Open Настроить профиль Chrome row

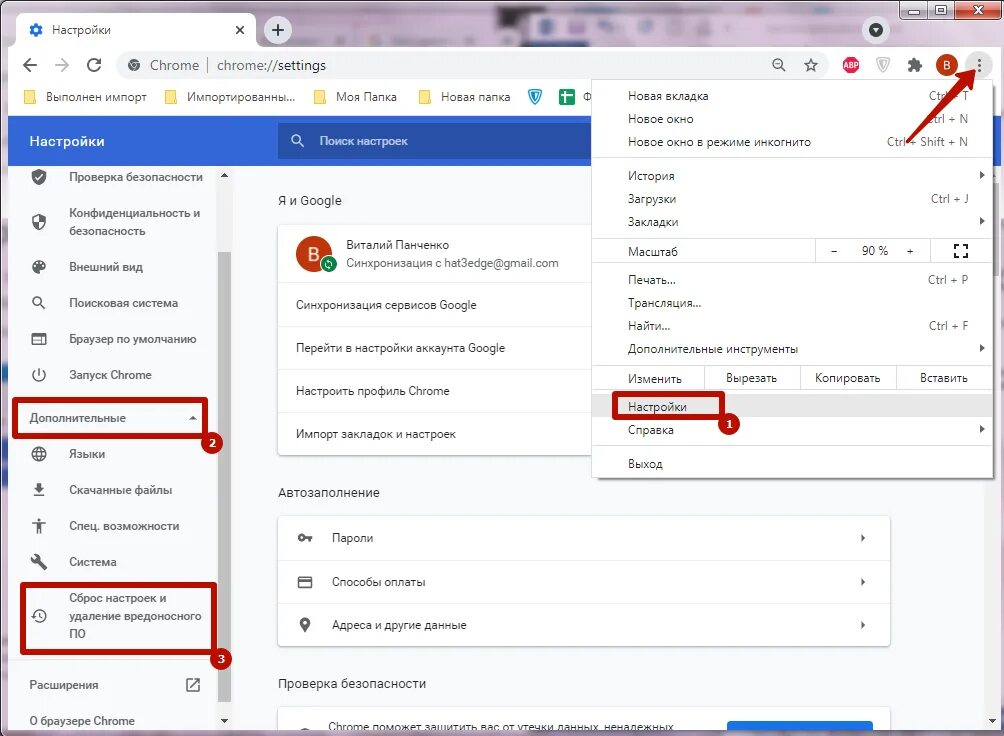pyautogui.click(x=434, y=391)
